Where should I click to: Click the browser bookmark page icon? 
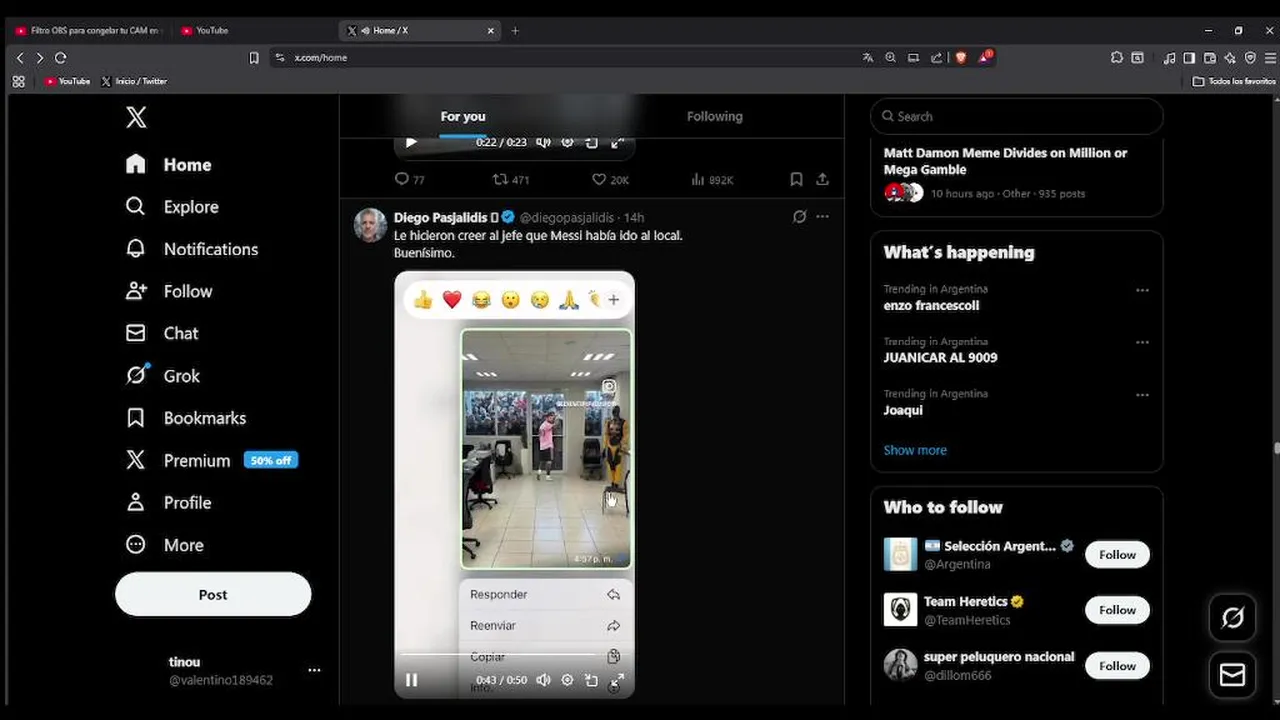tap(254, 58)
